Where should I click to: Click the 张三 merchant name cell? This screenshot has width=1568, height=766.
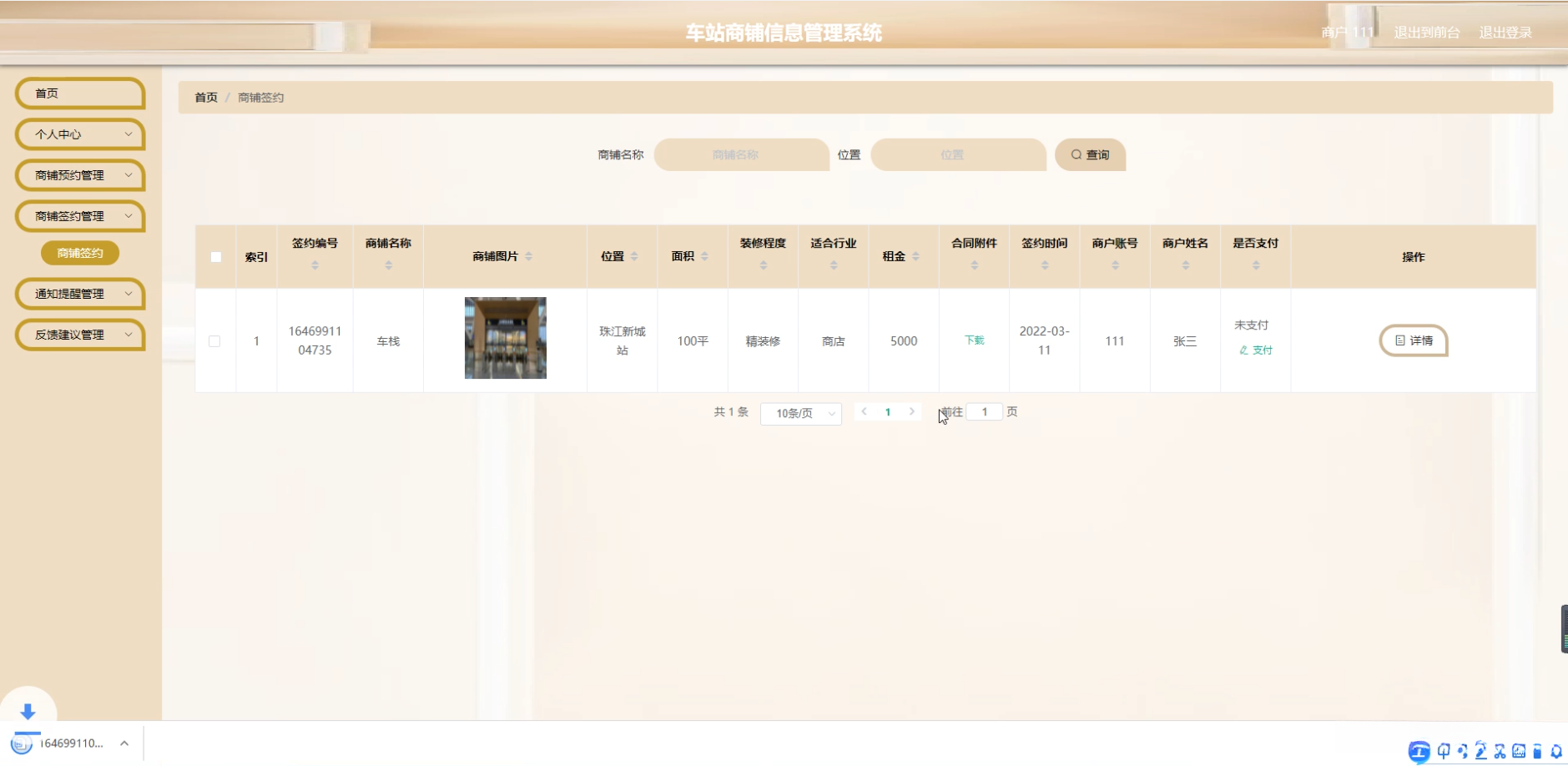tap(1185, 341)
